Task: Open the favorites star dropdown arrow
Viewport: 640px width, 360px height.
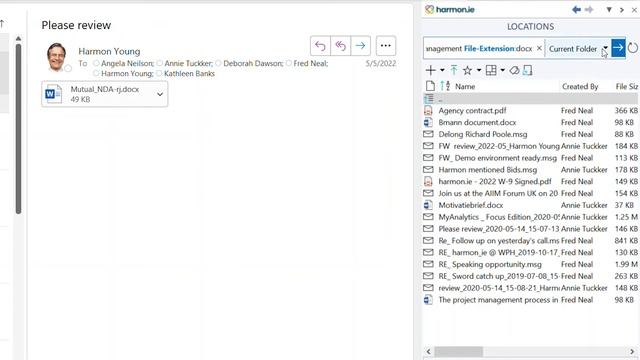Action: (x=479, y=70)
